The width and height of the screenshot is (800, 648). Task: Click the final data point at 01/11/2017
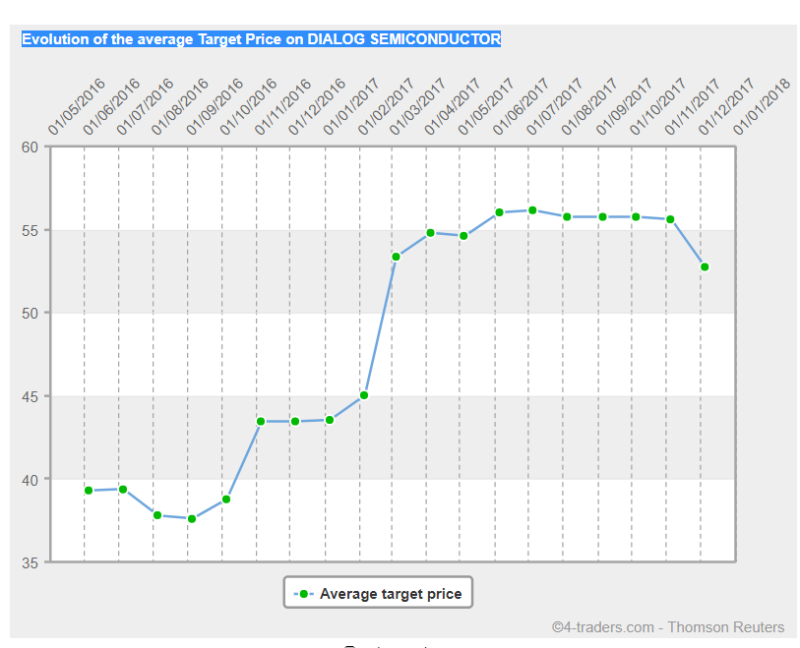click(705, 267)
